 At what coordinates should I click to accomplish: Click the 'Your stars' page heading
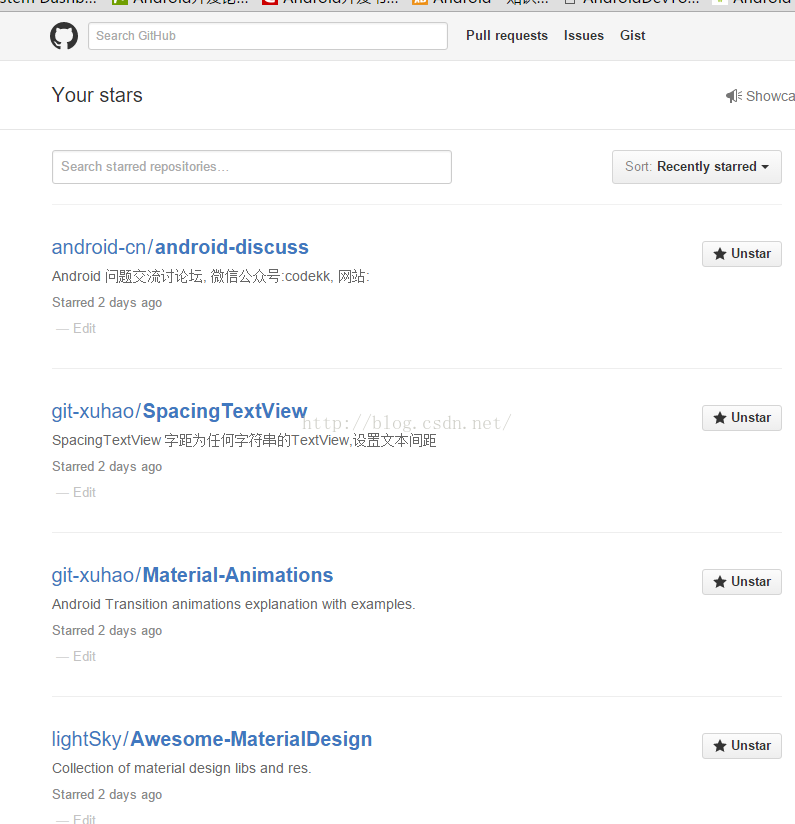tap(97, 95)
